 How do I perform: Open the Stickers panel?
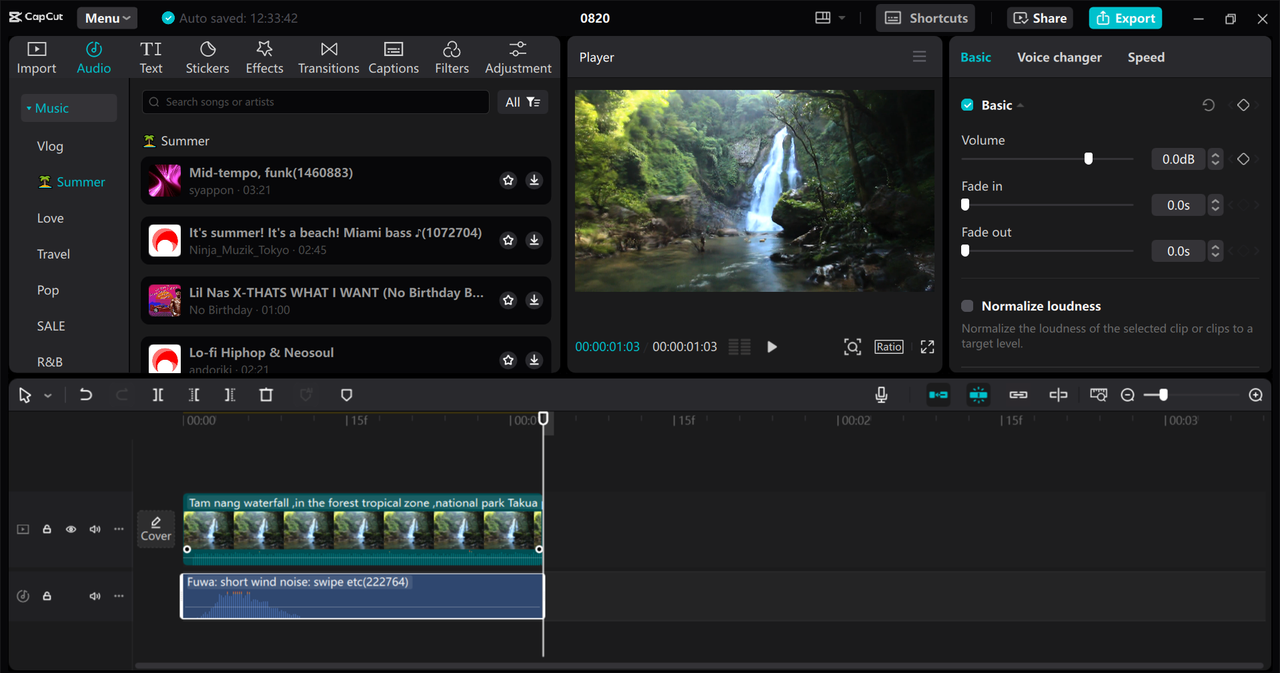[x=207, y=58]
